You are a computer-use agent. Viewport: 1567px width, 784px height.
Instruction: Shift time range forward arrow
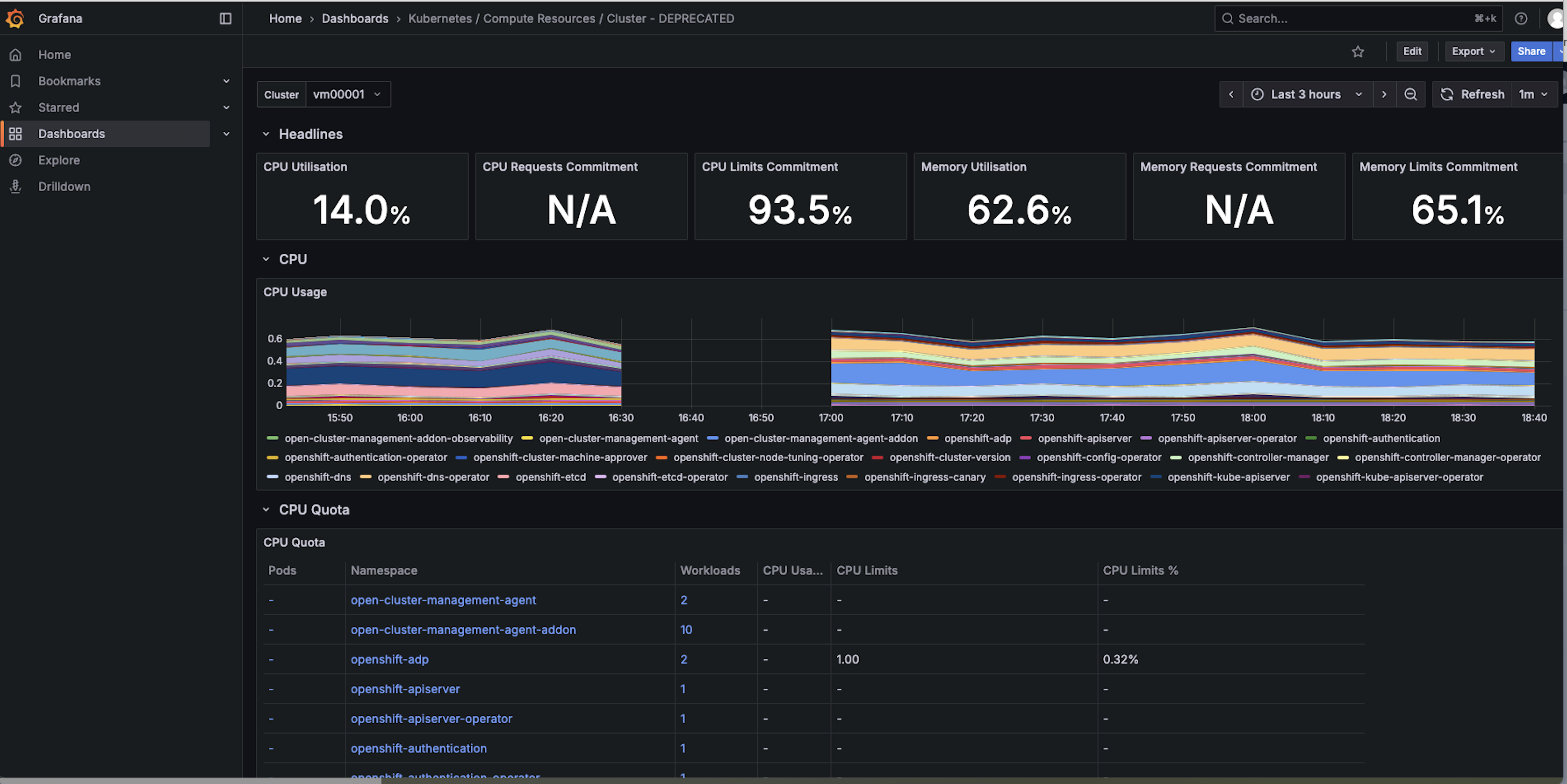click(1384, 94)
